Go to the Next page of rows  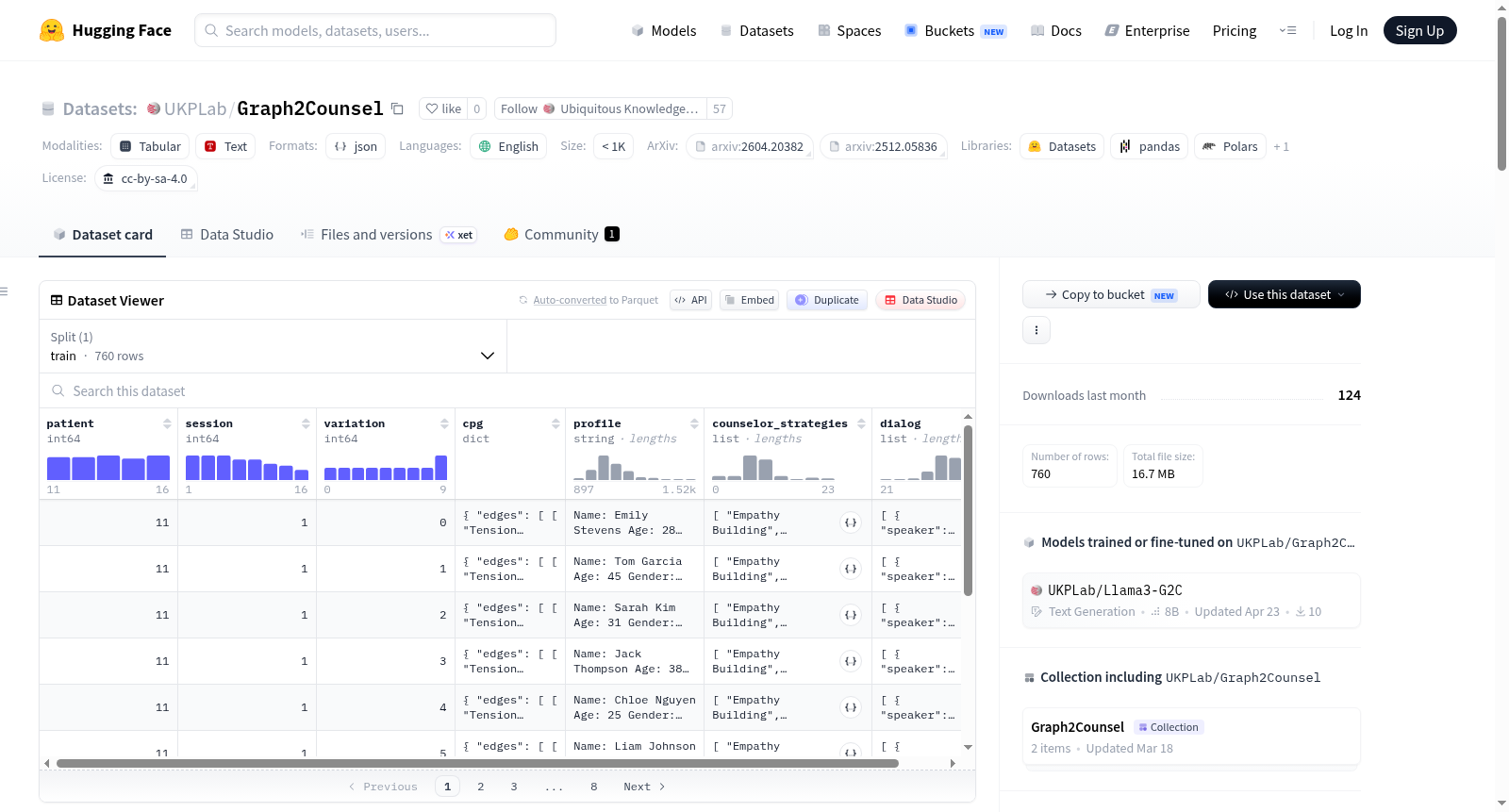644,787
